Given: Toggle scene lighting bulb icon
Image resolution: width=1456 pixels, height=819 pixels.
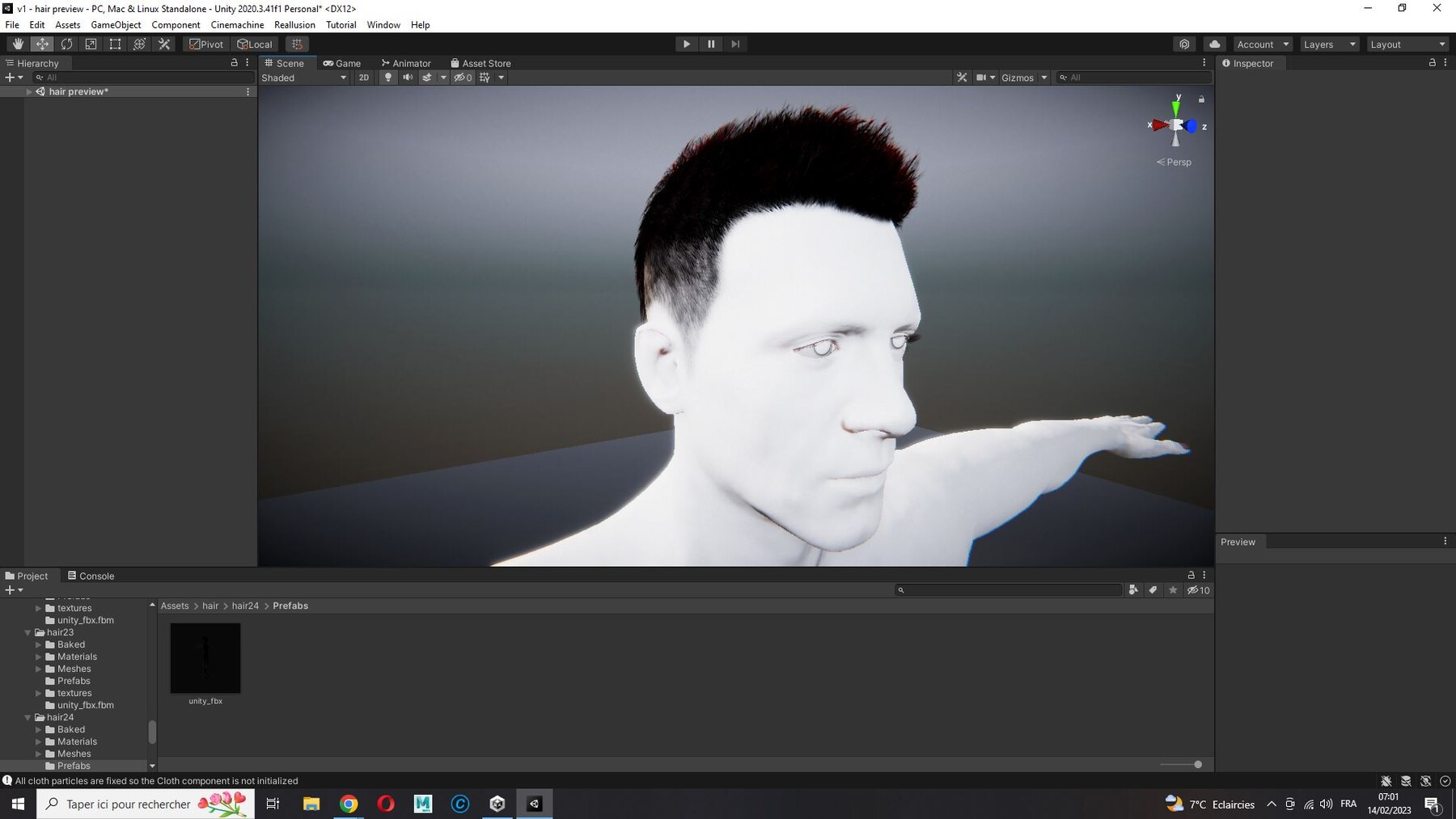Looking at the screenshot, I should pos(388,78).
